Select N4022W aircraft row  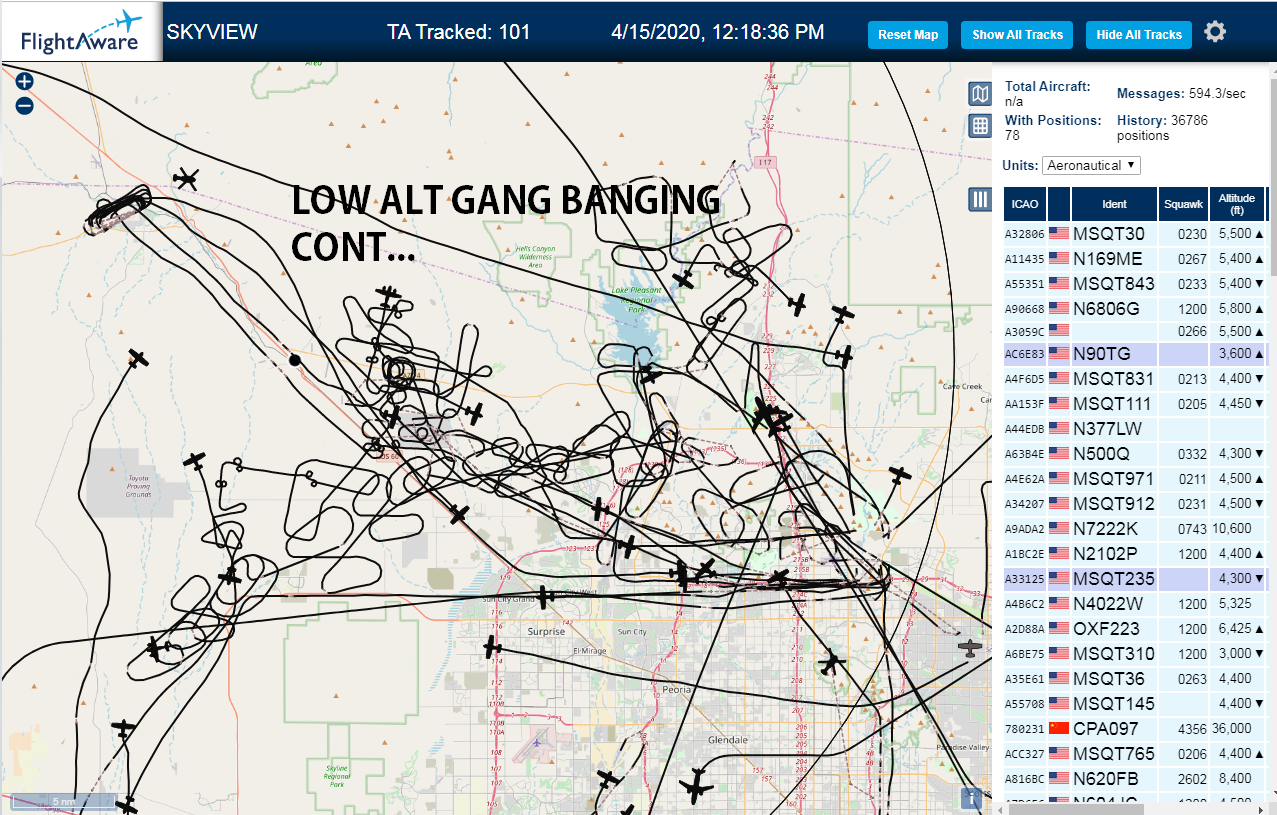coord(1136,603)
